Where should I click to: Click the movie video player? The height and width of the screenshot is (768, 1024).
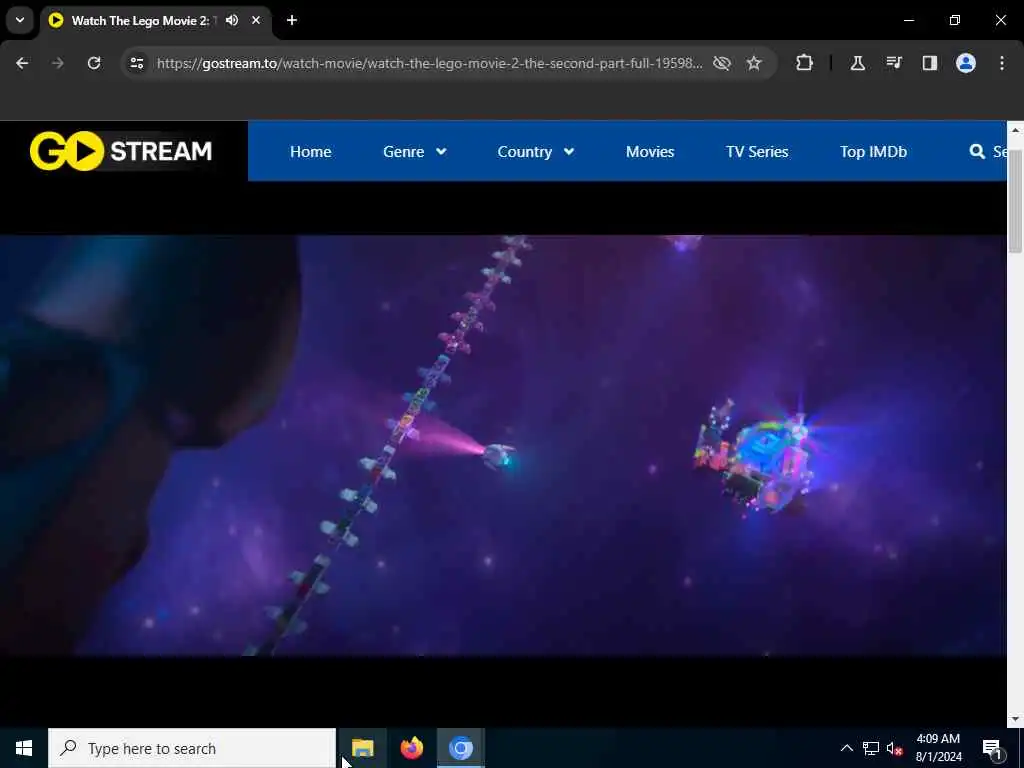pos(503,445)
